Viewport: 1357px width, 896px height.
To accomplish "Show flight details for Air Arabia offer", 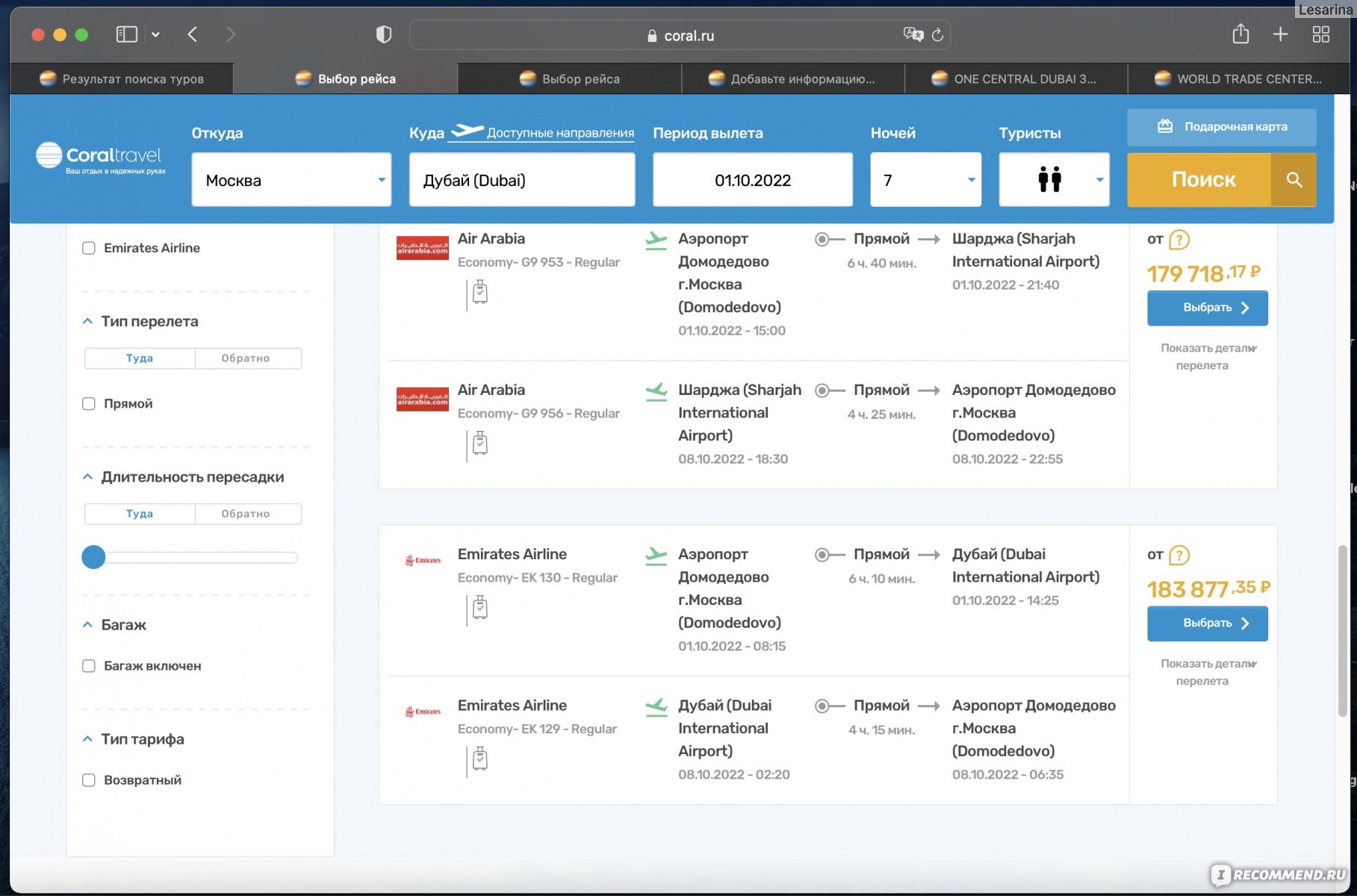I will (x=1208, y=357).
